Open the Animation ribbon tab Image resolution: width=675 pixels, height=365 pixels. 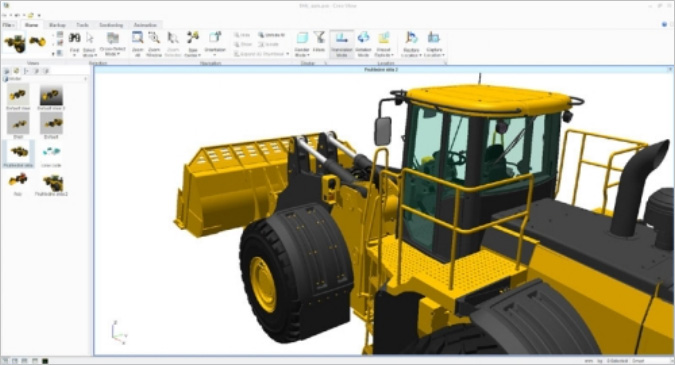(145, 25)
